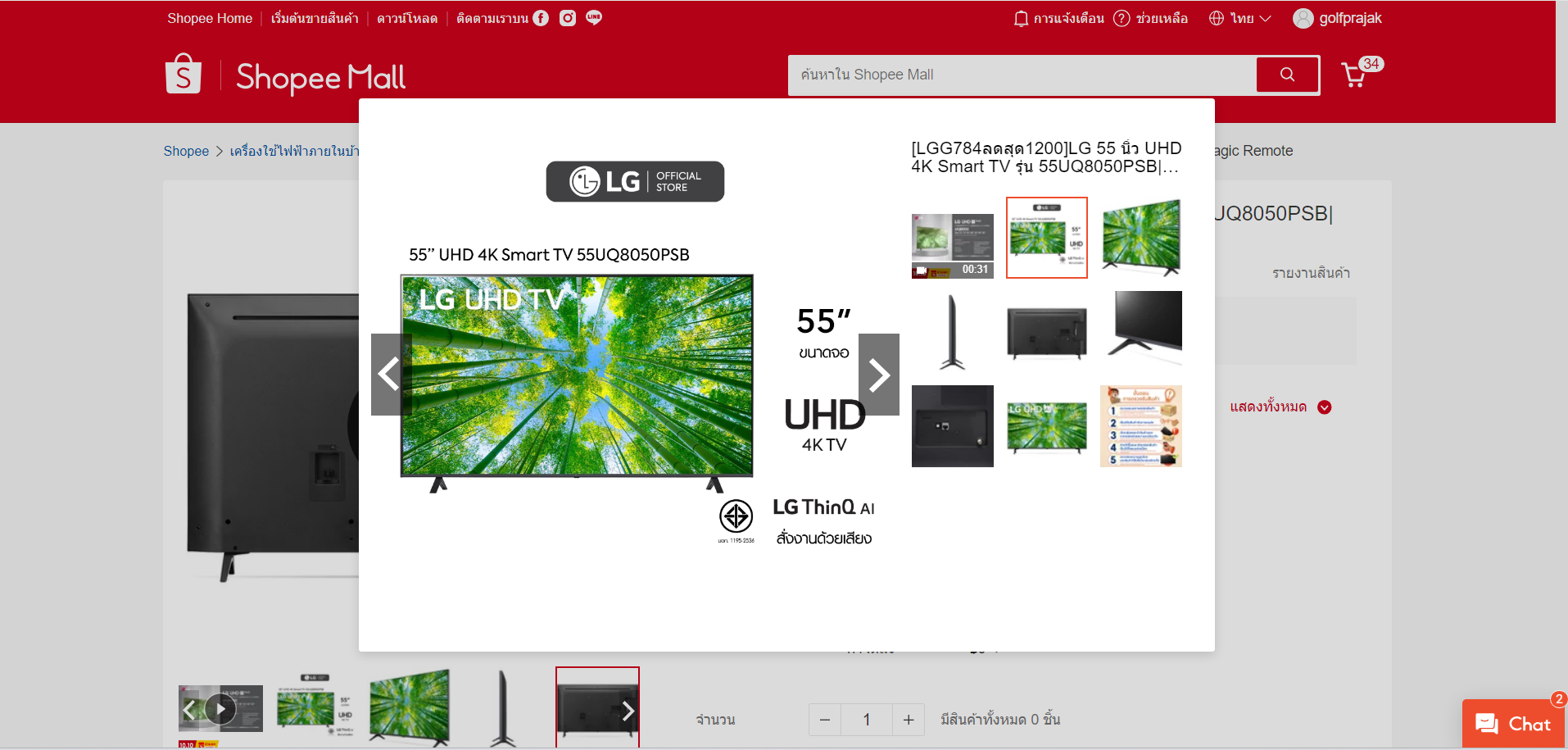Click the search magnifier button
1568x750 pixels.
1287,75
